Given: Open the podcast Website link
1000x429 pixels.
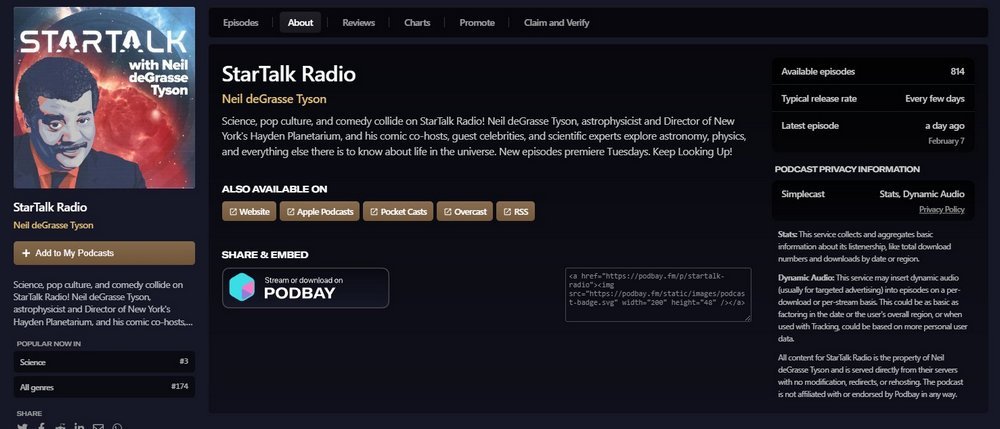Looking at the screenshot, I should [249, 212].
